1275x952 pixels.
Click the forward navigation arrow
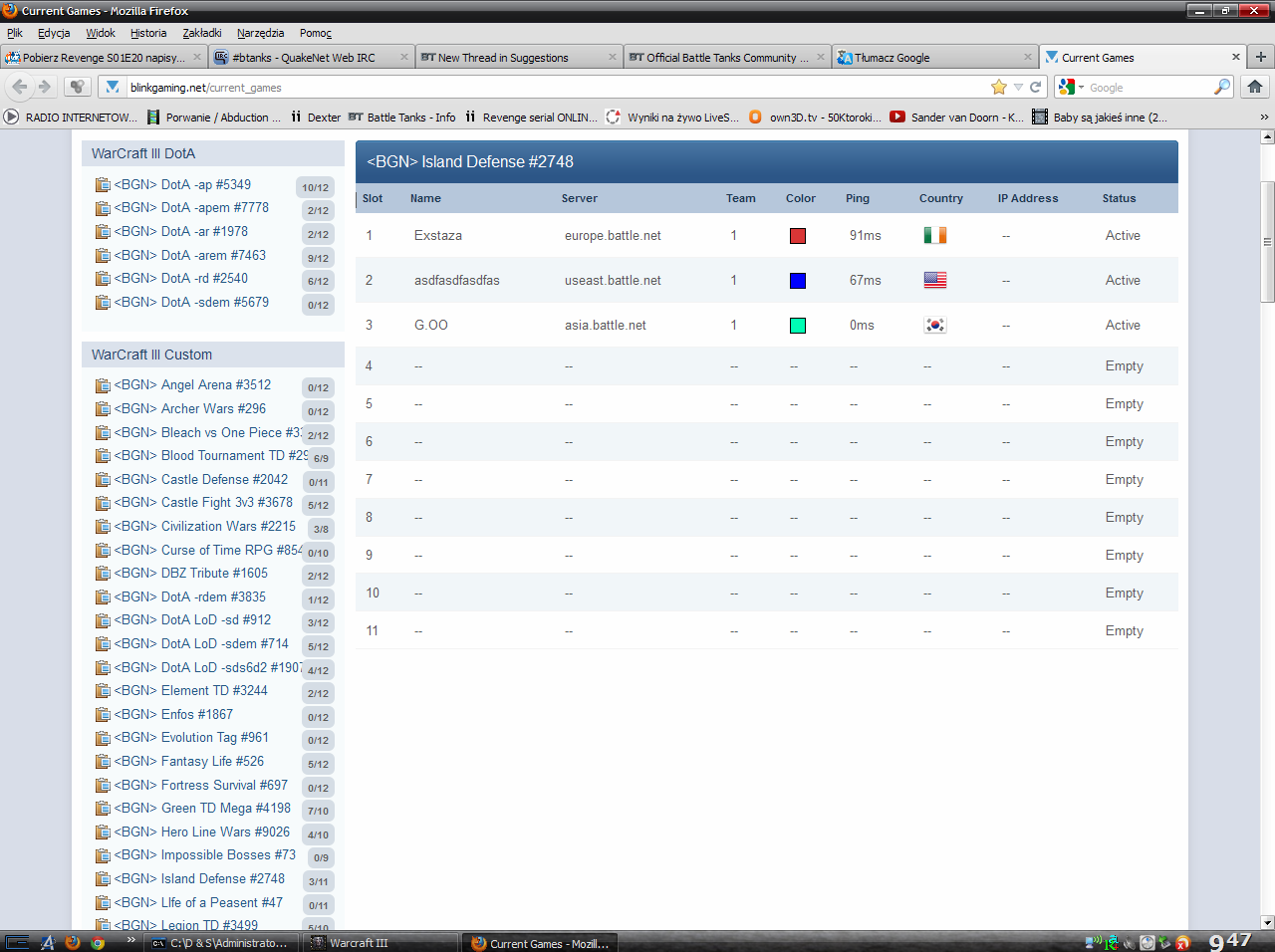(x=45, y=87)
